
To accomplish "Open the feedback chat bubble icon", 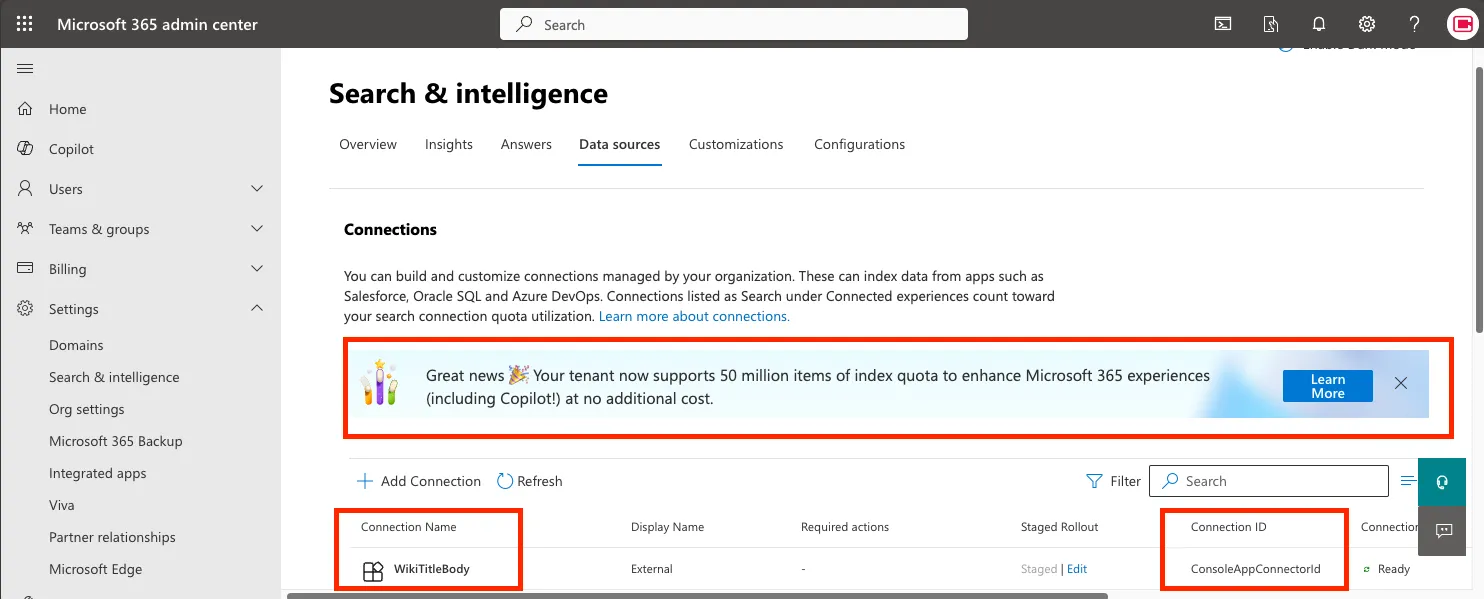I will tap(1441, 531).
